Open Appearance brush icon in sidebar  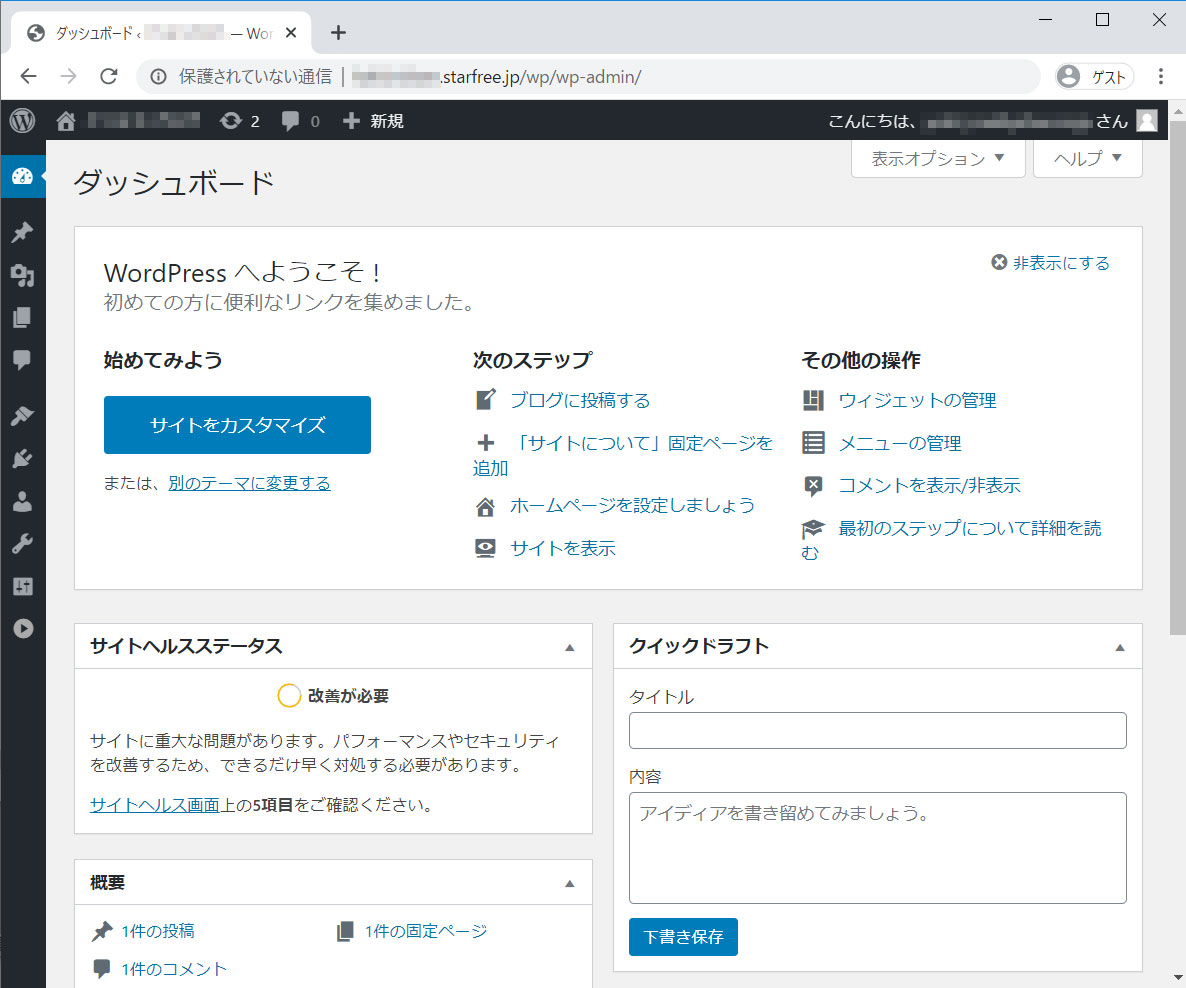point(23,415)
